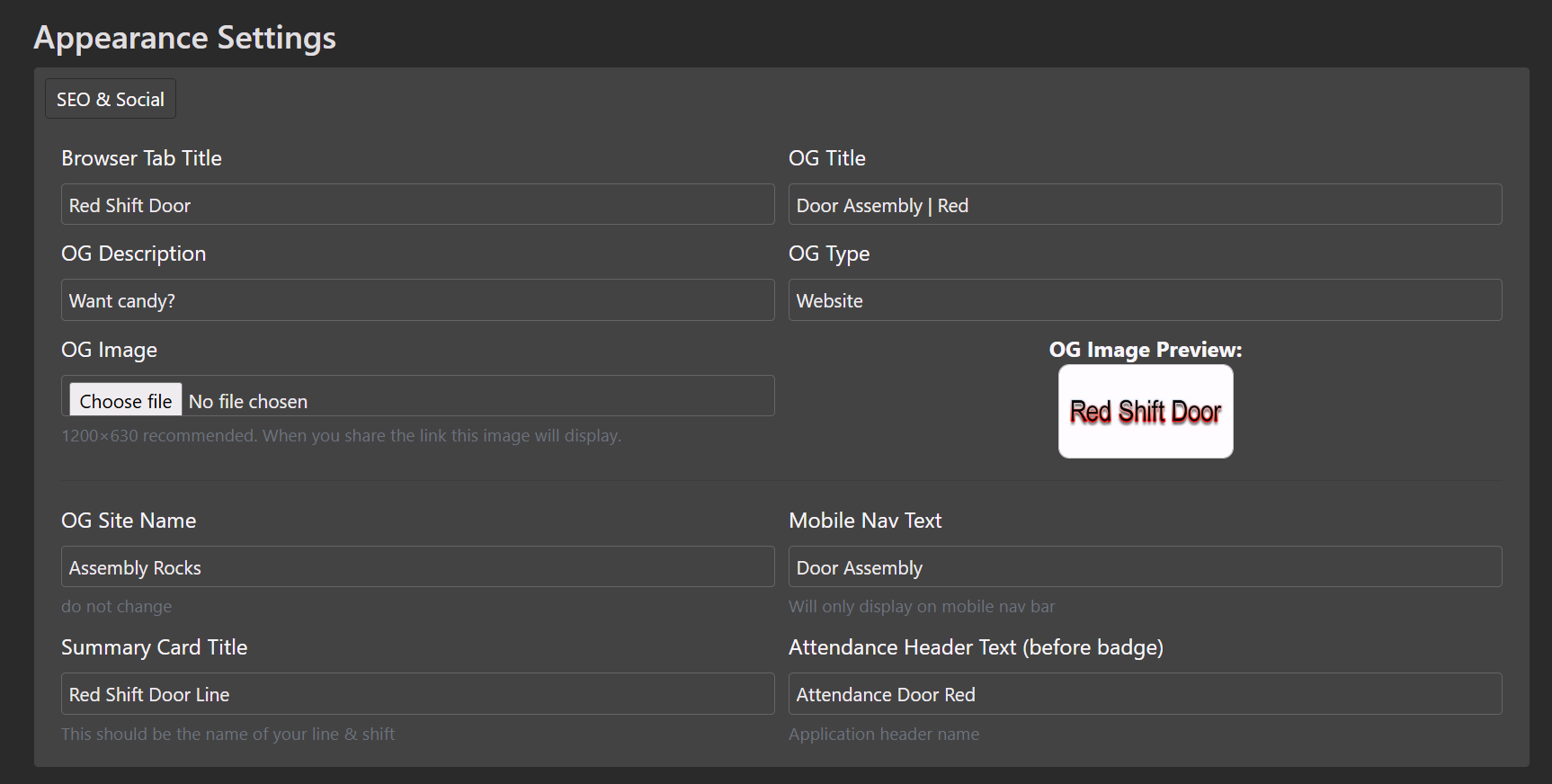The height and width of the screenshot is (784, 1552).
Task: Click the "Appearance Settings" page heading
Action: click(184, 38)
